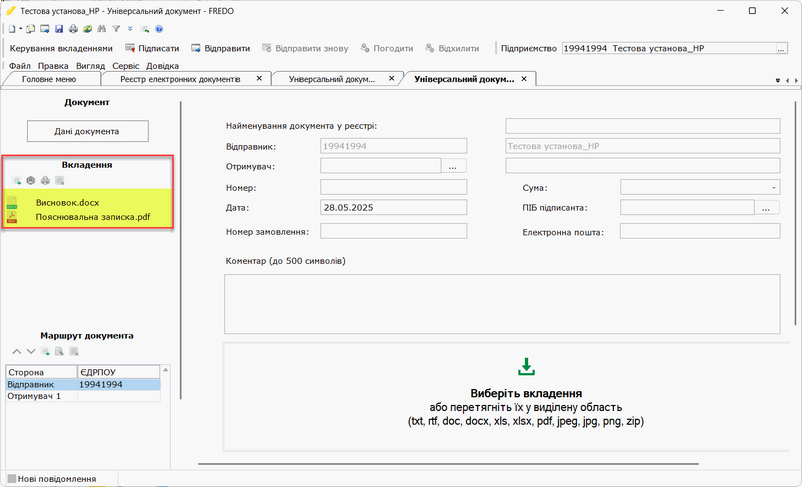Click the Відправити знову button

[305, 49]
